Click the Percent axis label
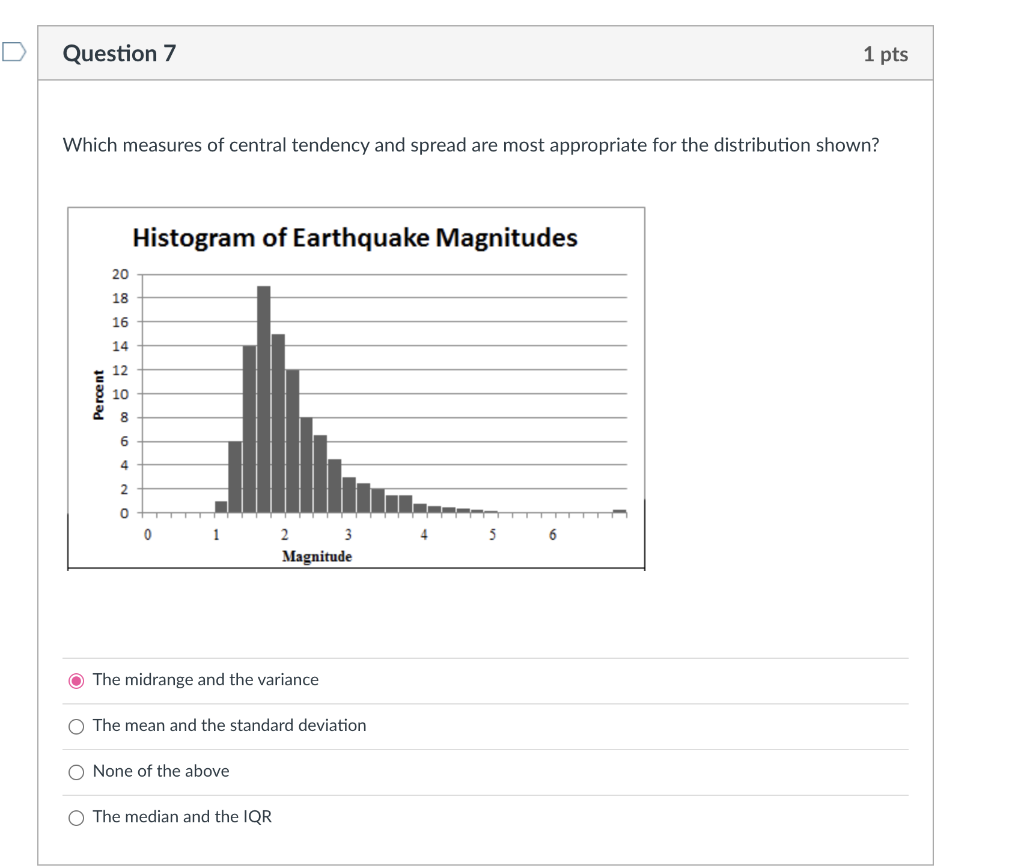 [97, 390]
